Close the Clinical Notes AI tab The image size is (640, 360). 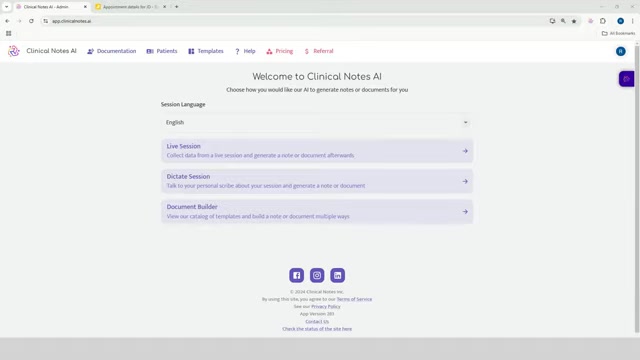tap(85, 7)
